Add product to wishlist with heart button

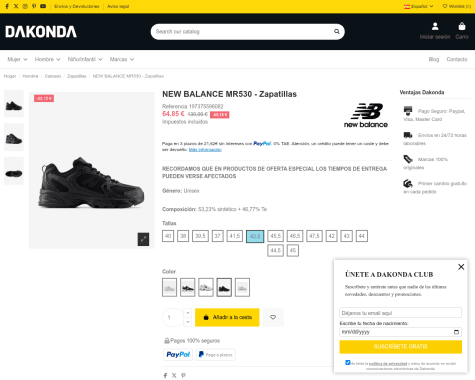(273, 317)
